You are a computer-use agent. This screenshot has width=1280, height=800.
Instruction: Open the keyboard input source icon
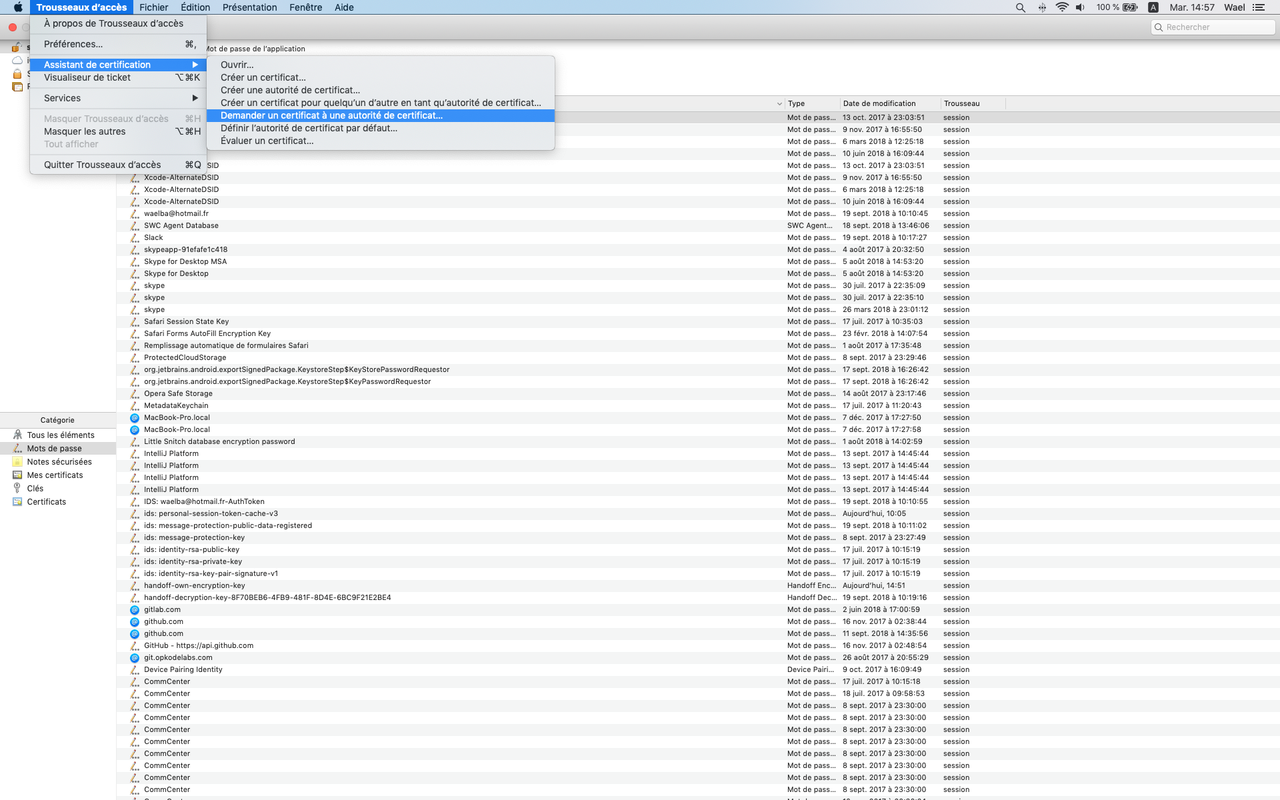pos(1153,7)
